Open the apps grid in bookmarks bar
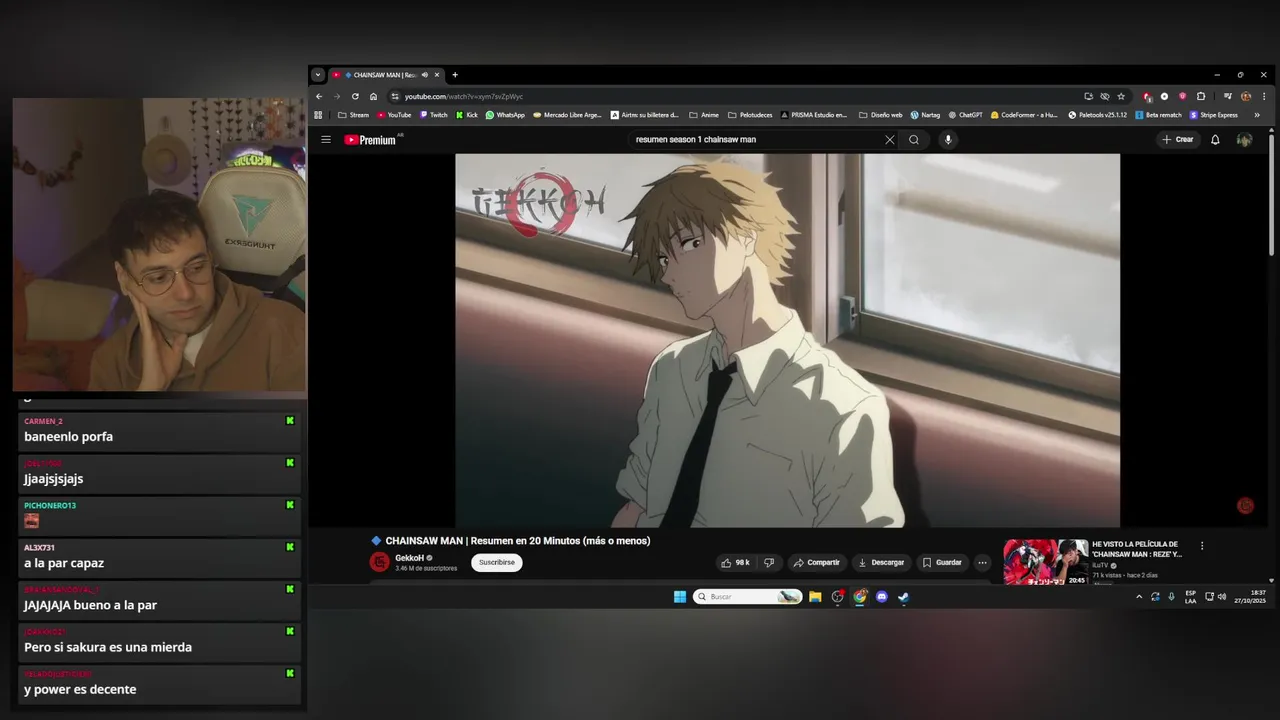1280x720 pixels. click(x=319, y=115)
